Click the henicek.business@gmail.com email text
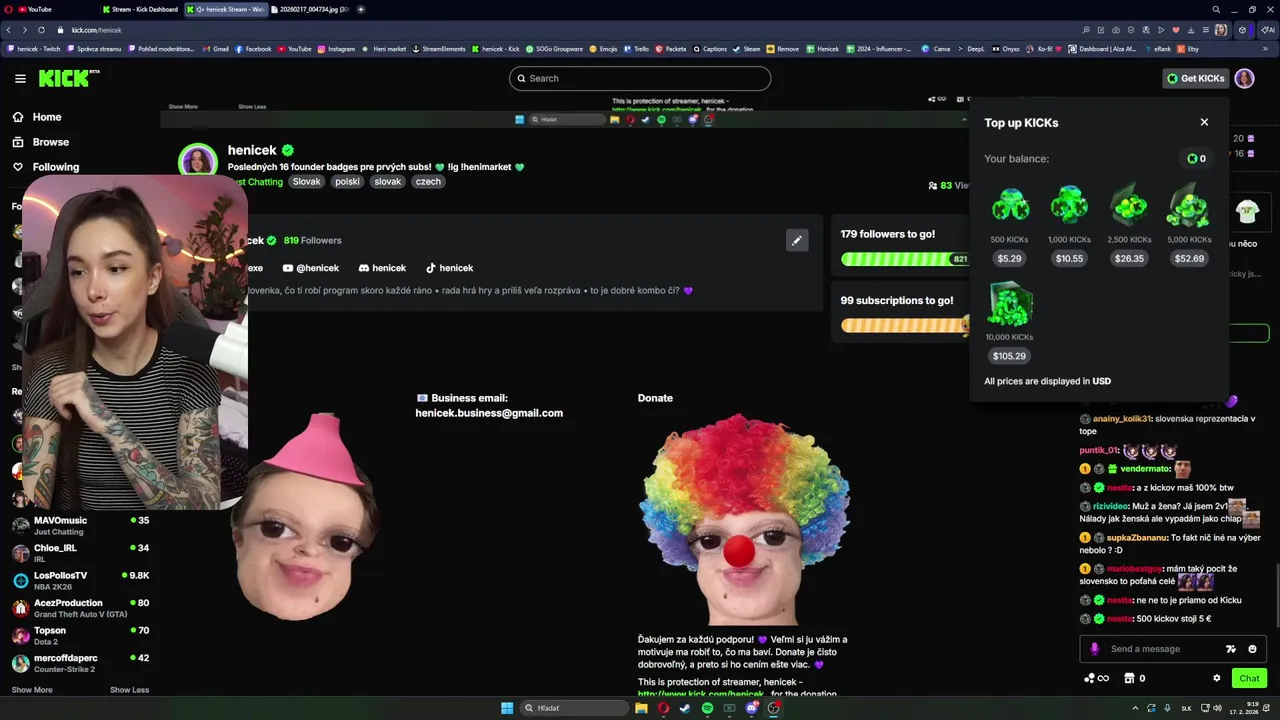This screenshot has width=1280, height=720. tap(489, 413)
